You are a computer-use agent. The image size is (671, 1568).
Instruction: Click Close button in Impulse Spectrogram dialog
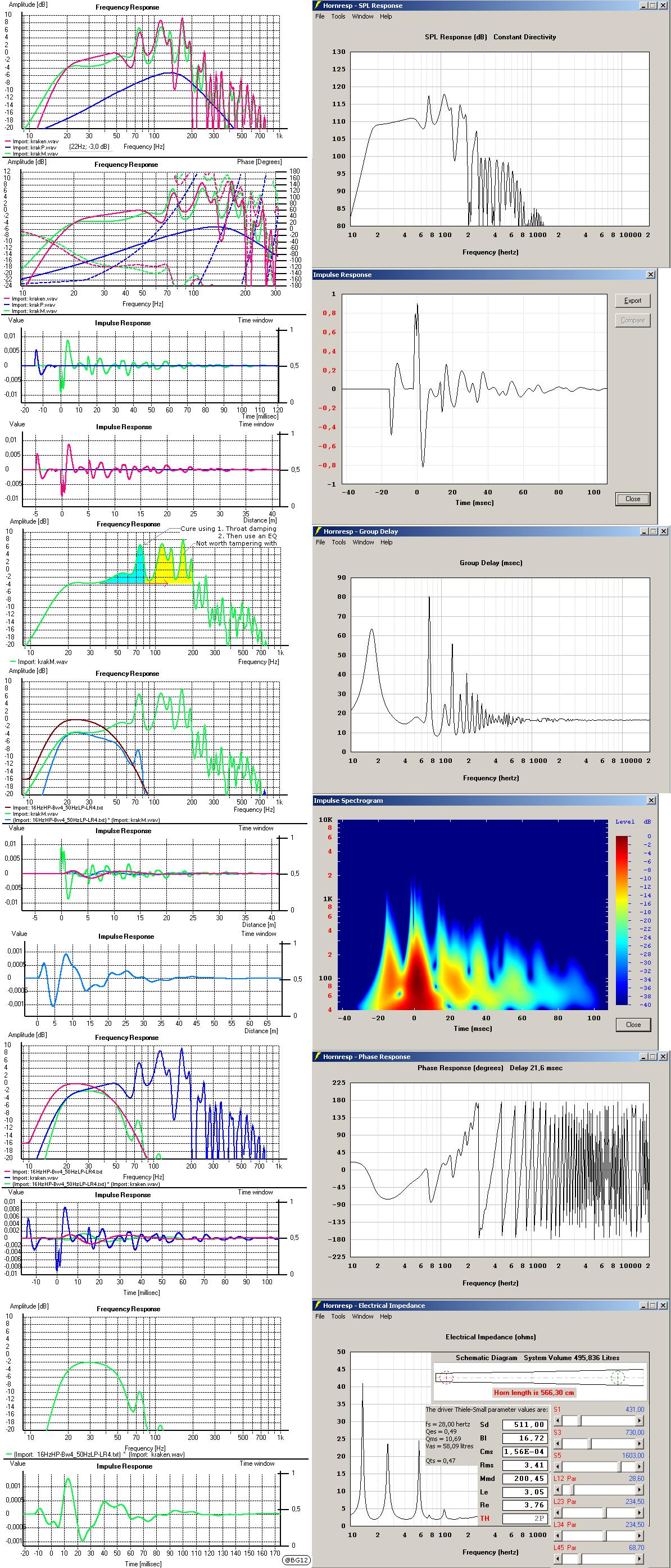tap(633, 1024)
